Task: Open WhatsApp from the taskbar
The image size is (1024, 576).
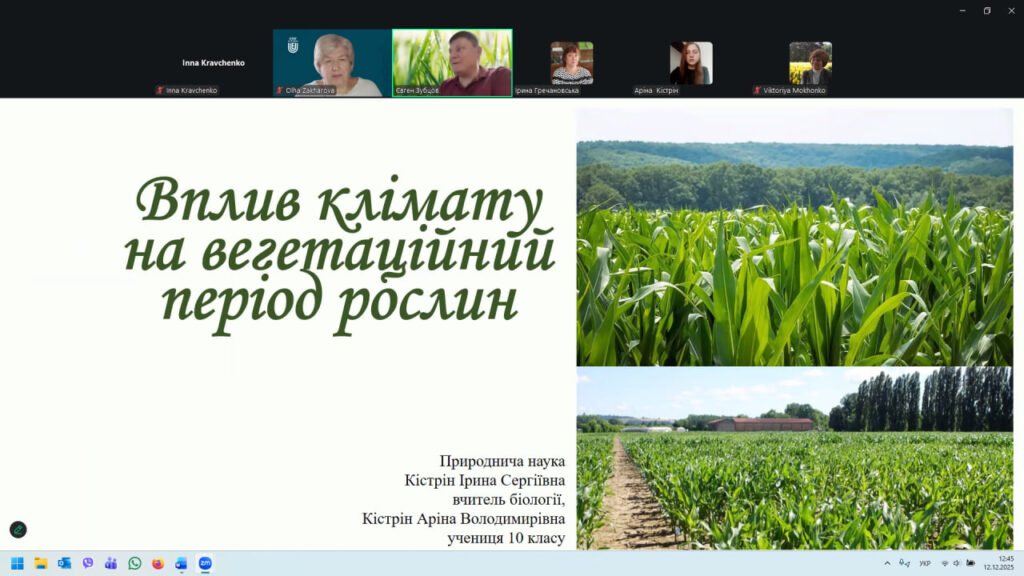Action: click(x=135, y=563)
